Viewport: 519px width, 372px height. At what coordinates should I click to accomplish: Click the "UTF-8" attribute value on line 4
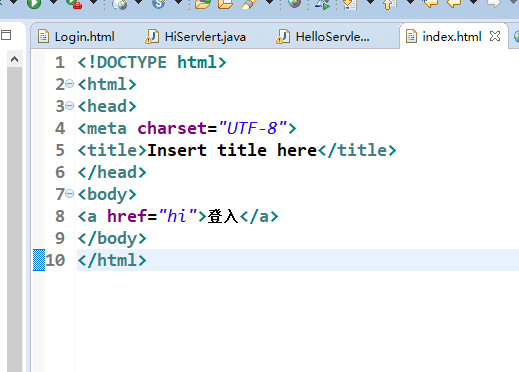coord(253,128)
